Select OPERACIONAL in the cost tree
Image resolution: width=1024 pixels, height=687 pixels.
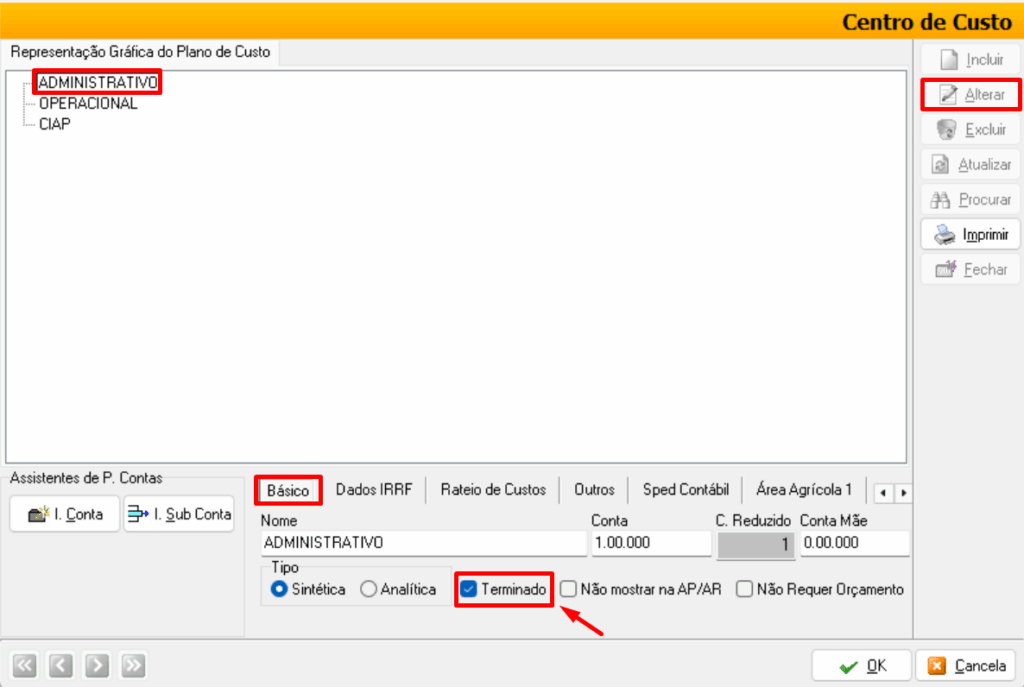(88, 104)
